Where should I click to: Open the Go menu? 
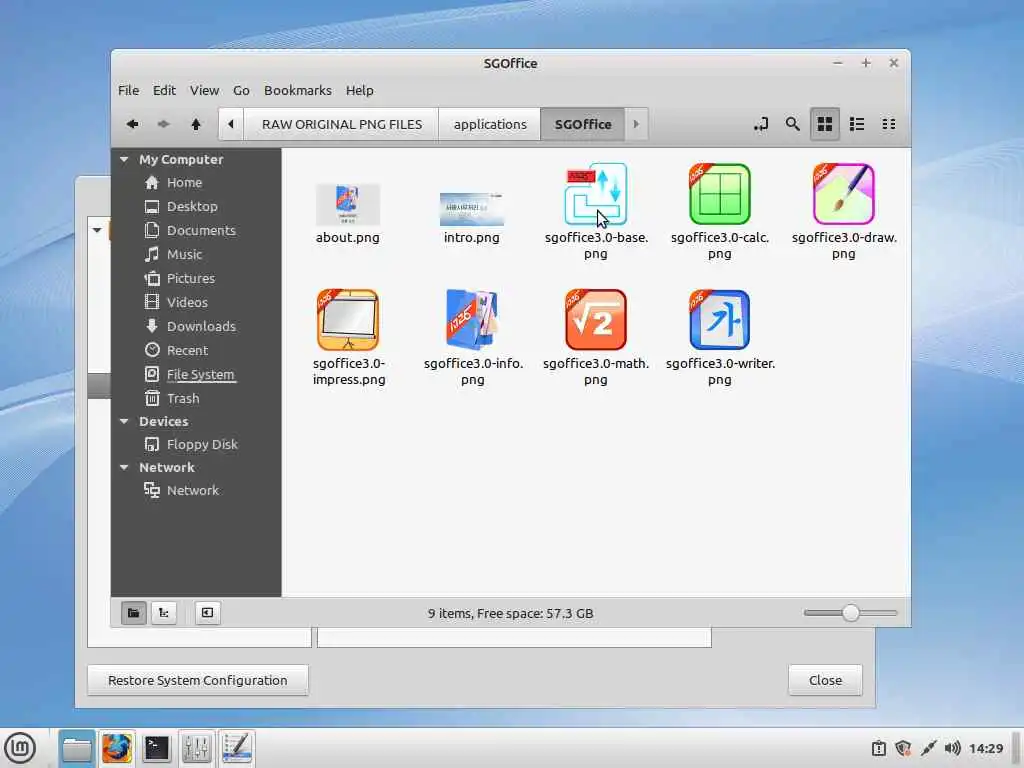(x=242, y=90)
